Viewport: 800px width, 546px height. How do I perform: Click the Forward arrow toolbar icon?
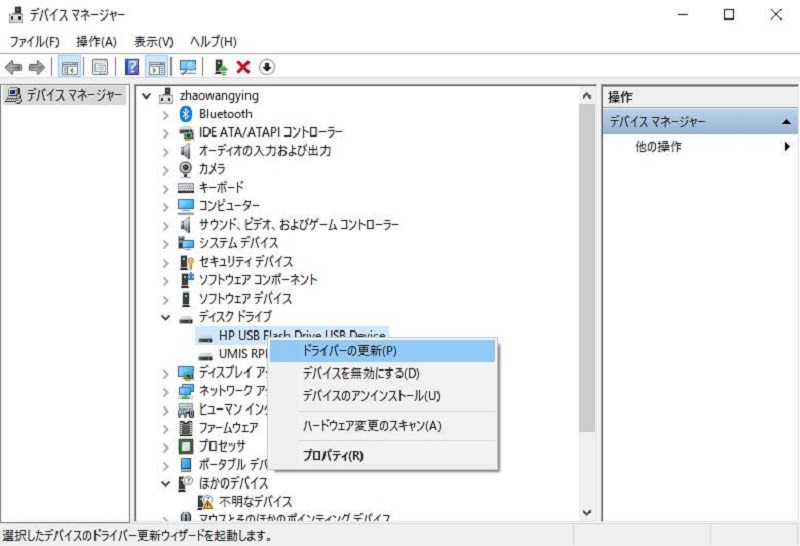37,67
